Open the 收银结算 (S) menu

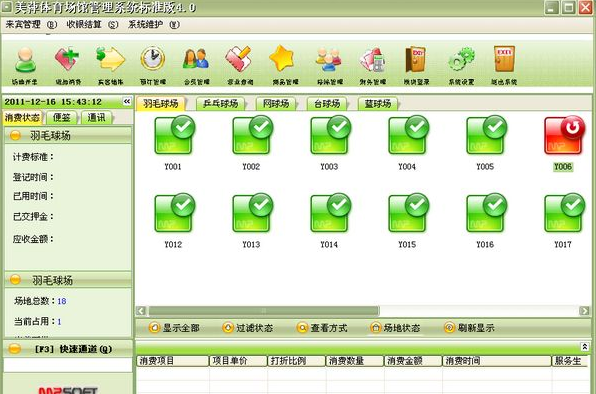tap(92, 25)
